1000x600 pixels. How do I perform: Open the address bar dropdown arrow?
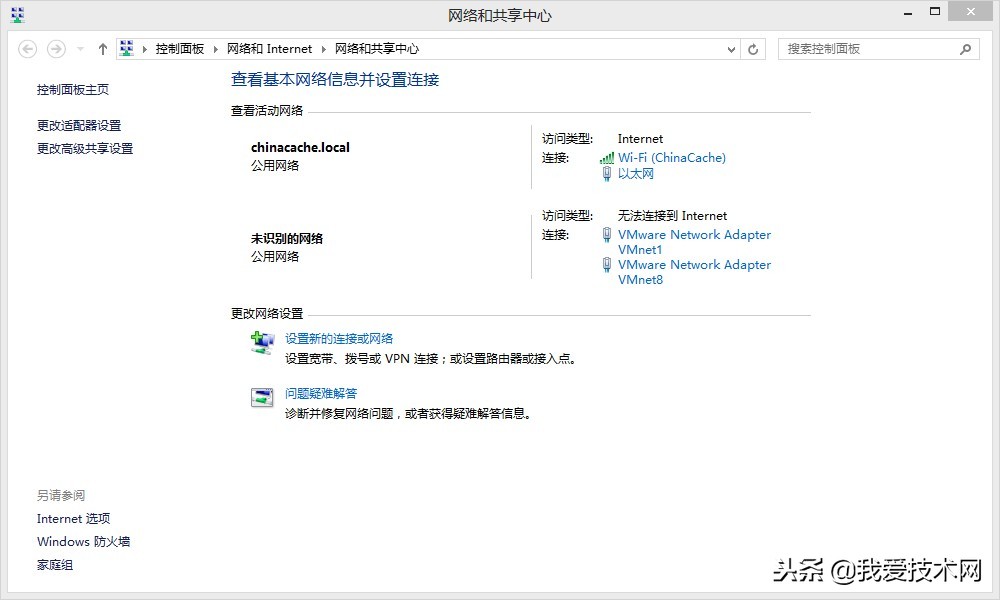729,48
